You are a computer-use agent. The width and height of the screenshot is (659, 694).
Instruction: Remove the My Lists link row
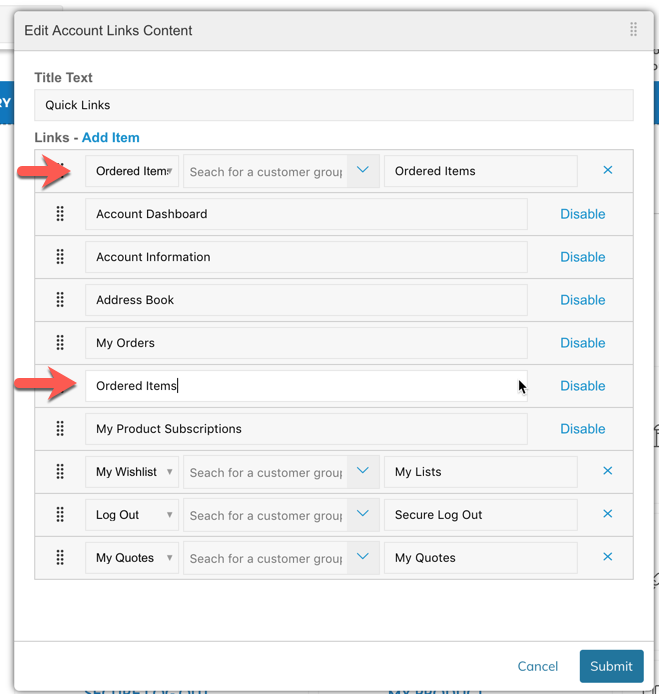pos(608,470)
